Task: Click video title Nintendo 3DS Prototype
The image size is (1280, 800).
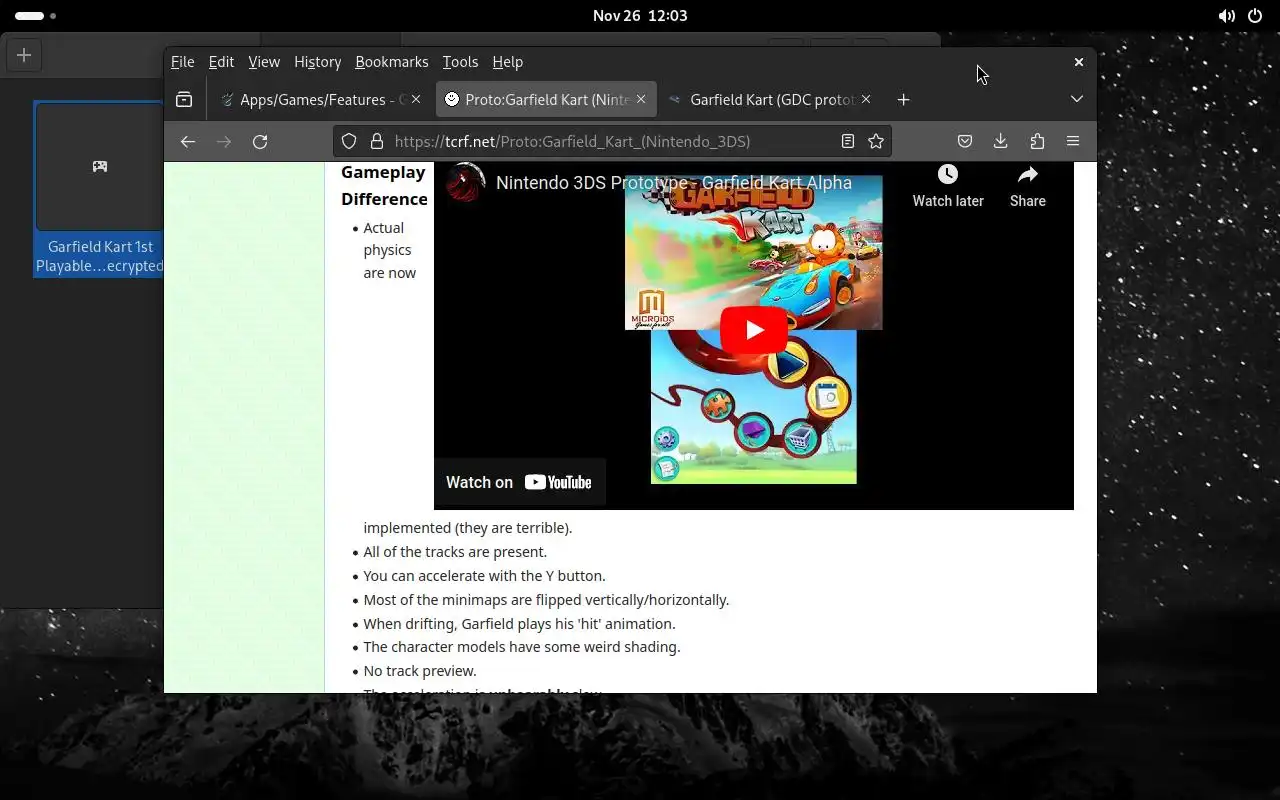Action: point(674,183)
